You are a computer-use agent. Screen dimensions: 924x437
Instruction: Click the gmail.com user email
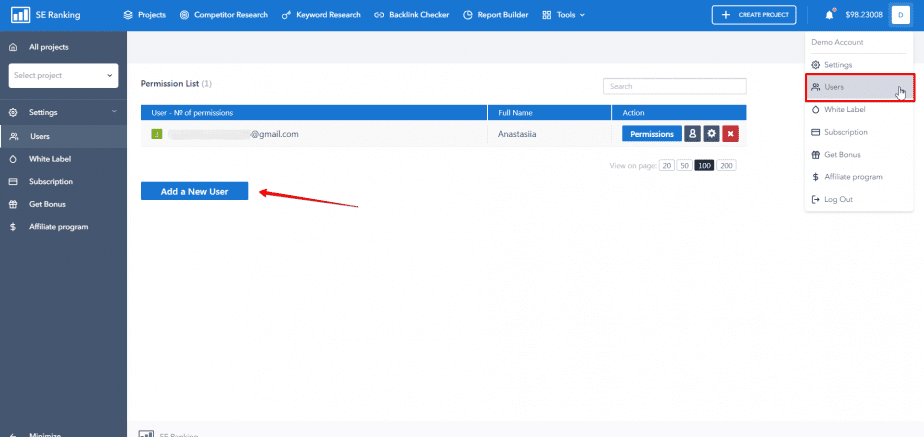tap(233, 134)
